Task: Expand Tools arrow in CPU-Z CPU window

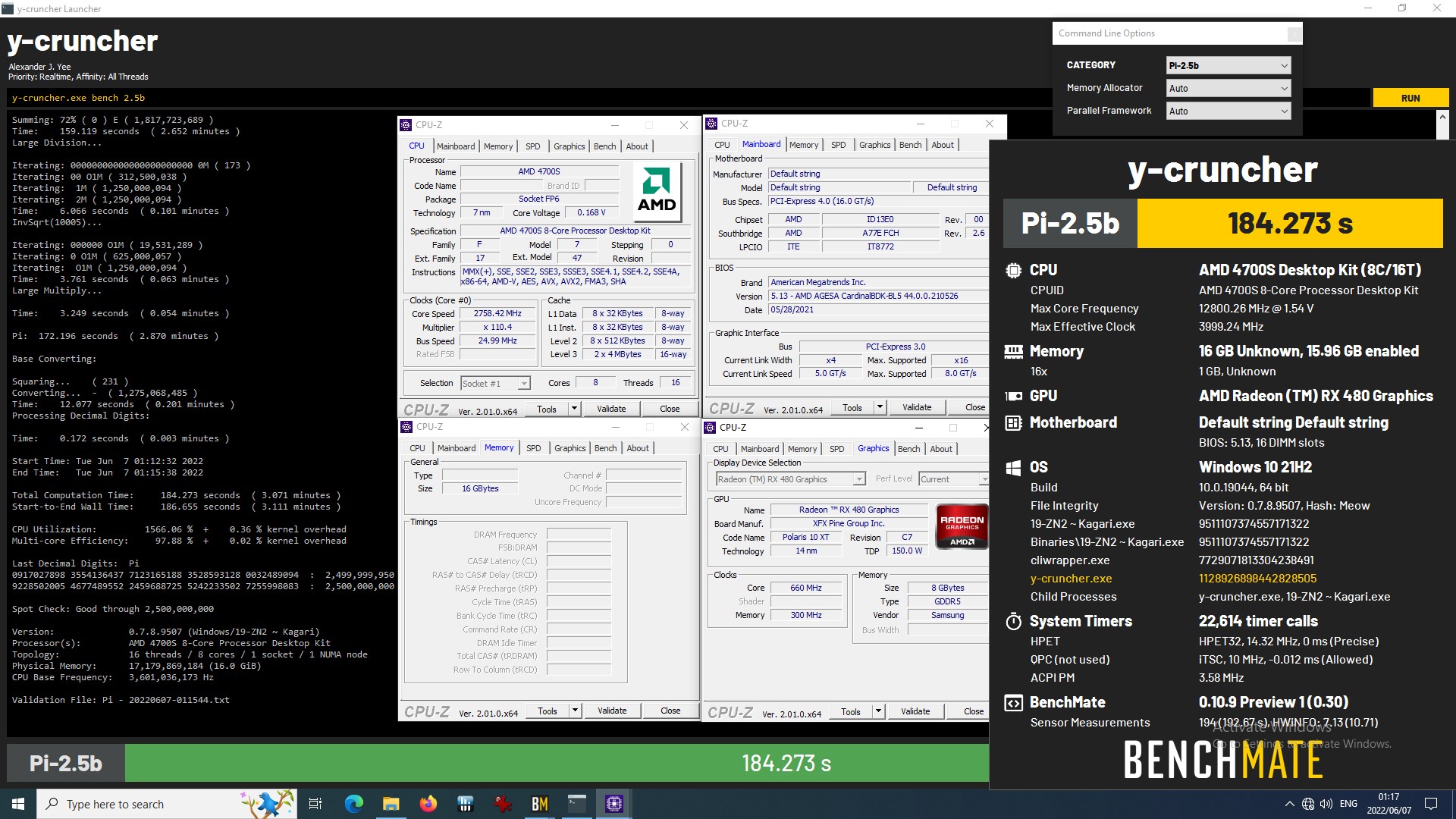Action: [574, 409]
